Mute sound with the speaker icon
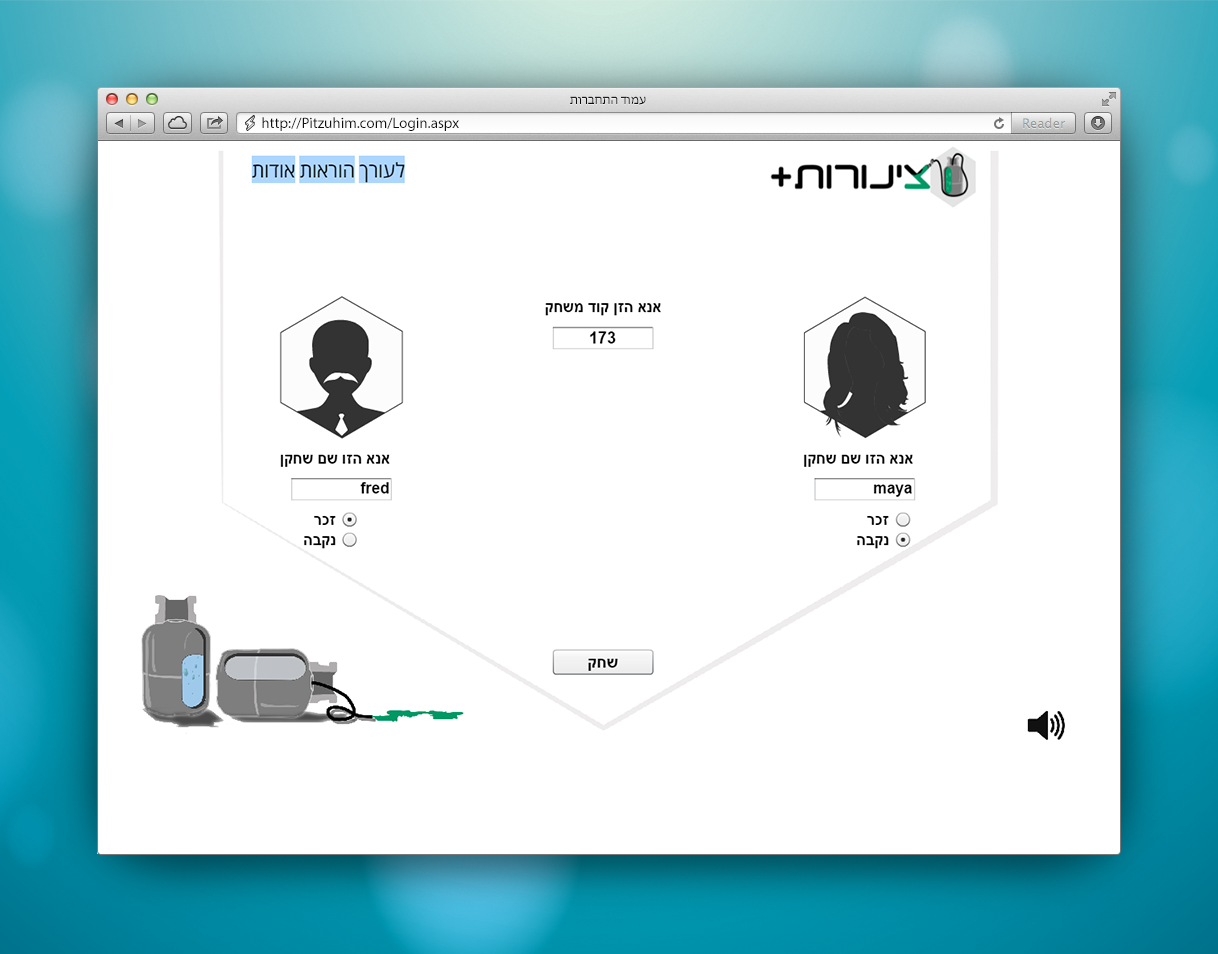This screenshot has width=1218, height=954. click(x=1045, y=726)
